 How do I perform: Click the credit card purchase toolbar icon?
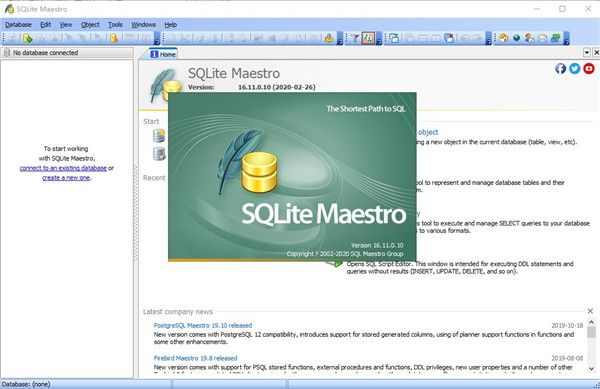pyautogui.click(x=556, y=38)
